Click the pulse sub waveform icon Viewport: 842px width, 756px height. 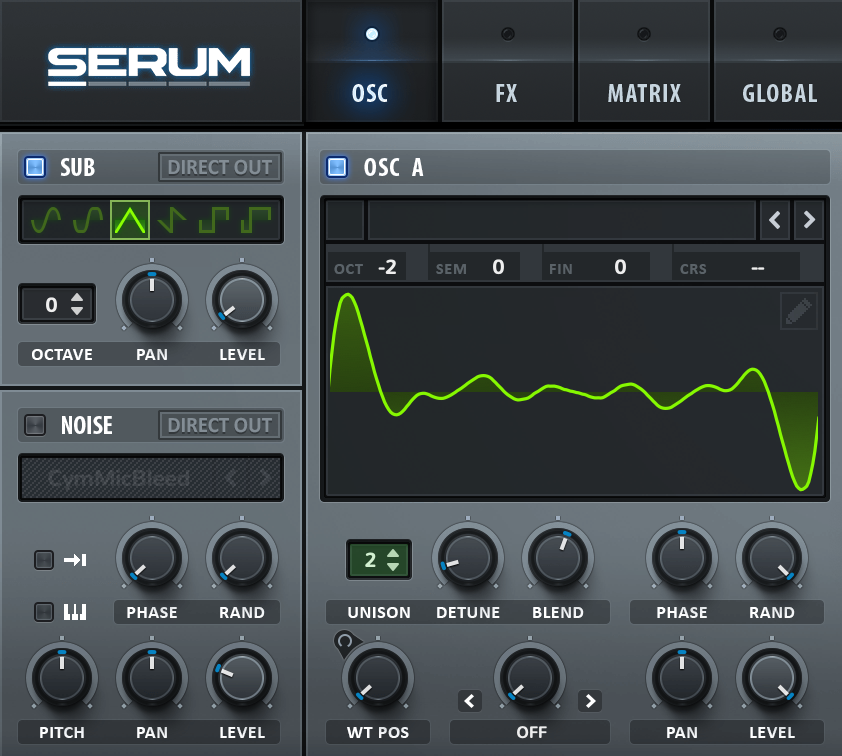pos(256,218)
